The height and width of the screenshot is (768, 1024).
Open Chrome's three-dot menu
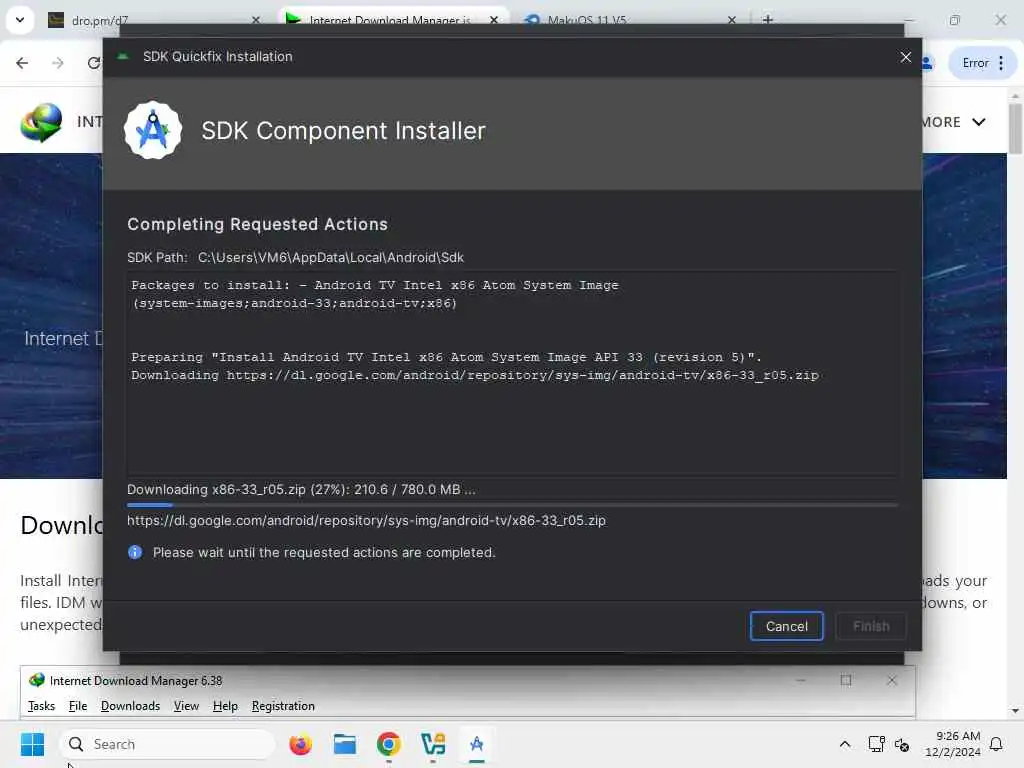tap(1001, 63)
